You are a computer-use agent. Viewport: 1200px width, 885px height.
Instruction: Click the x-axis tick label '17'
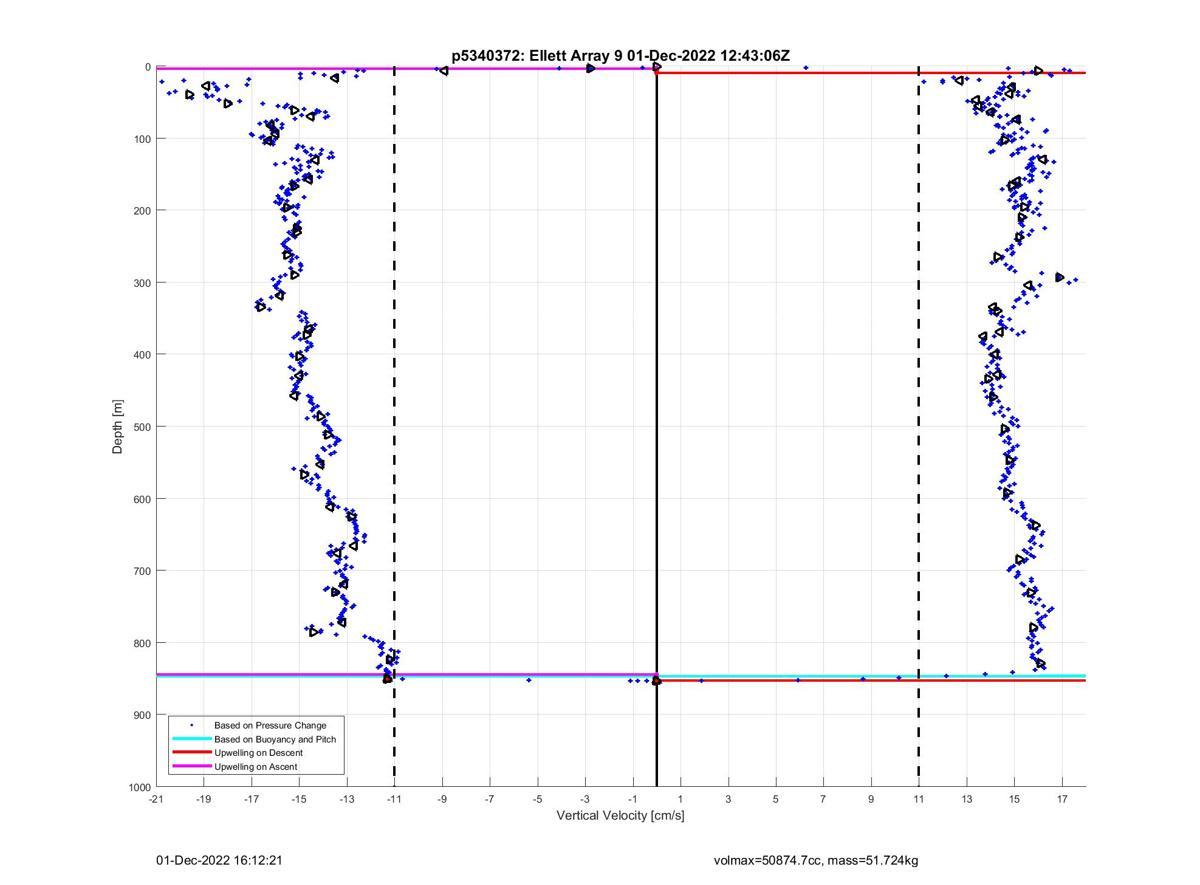pyautogui.click(x=1063, y=799)
